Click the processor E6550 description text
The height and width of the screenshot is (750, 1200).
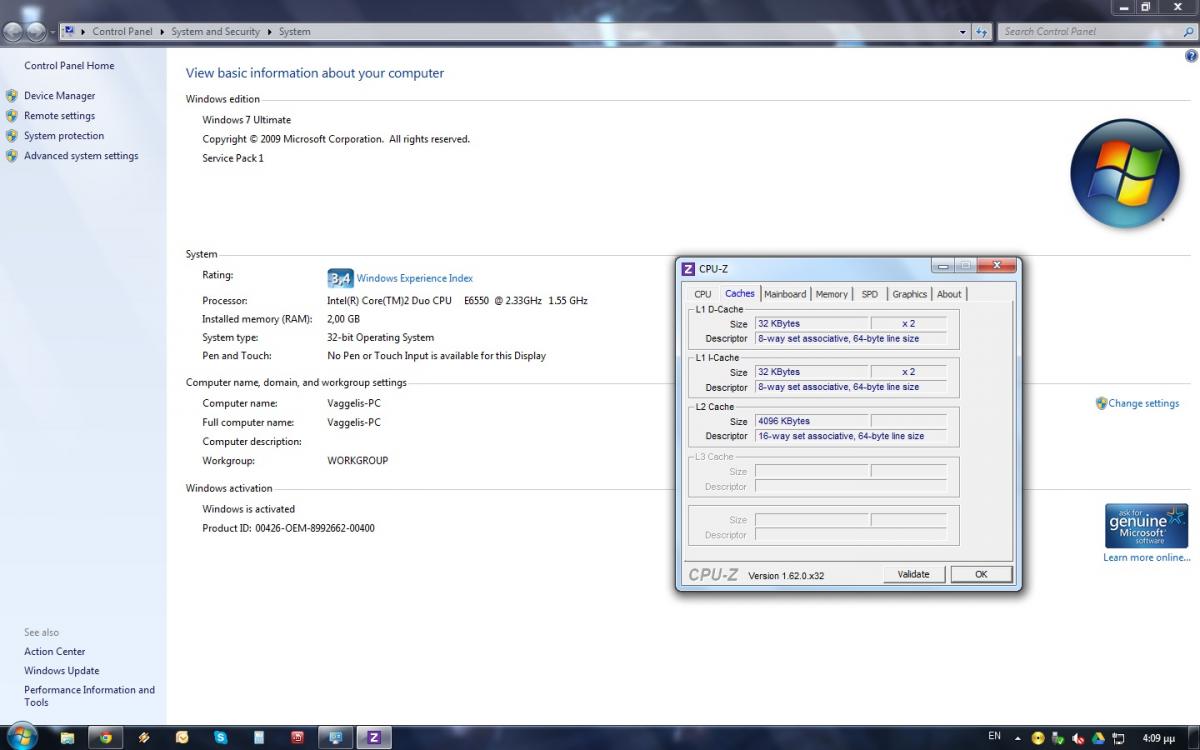coord(457,300)
